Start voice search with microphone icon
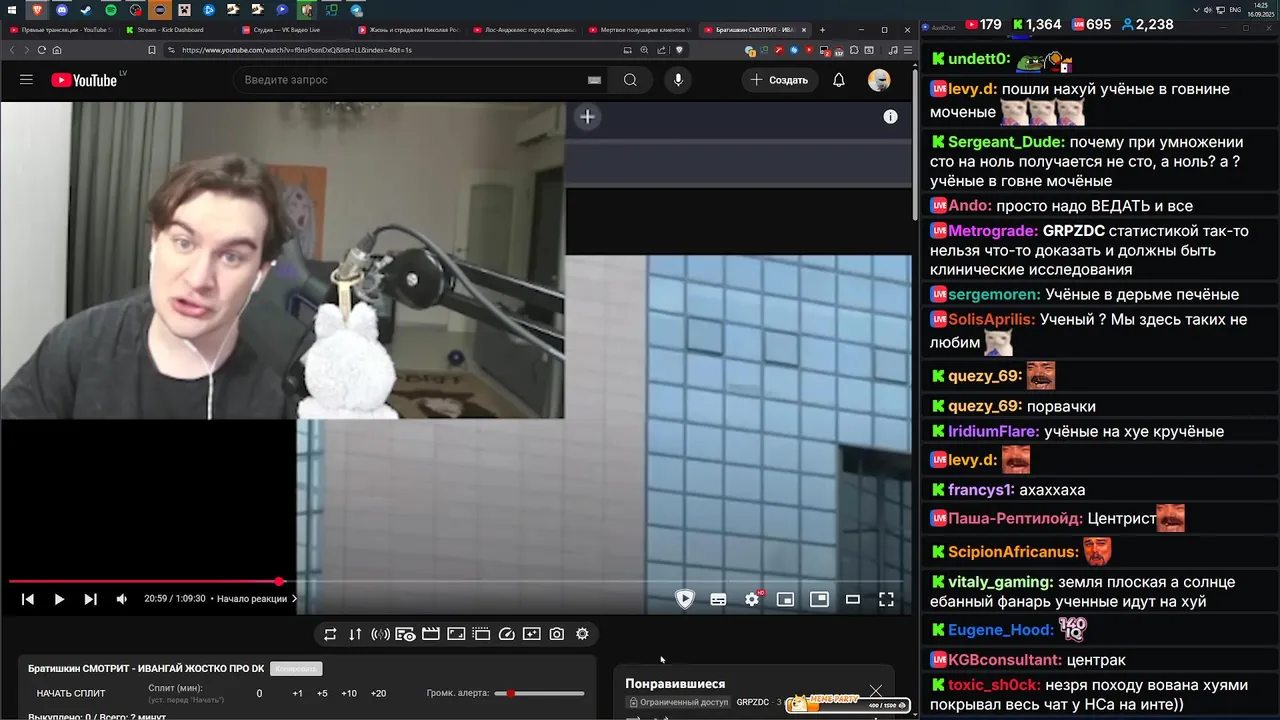This screenshot has width=1280, height=720. pos(678,80)
